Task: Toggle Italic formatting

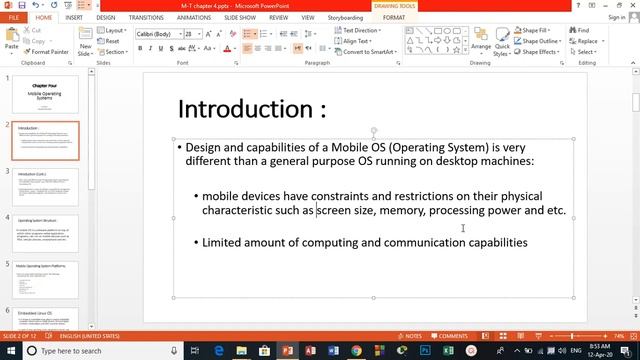Action: pyautogui.click(x=150, y=49)
